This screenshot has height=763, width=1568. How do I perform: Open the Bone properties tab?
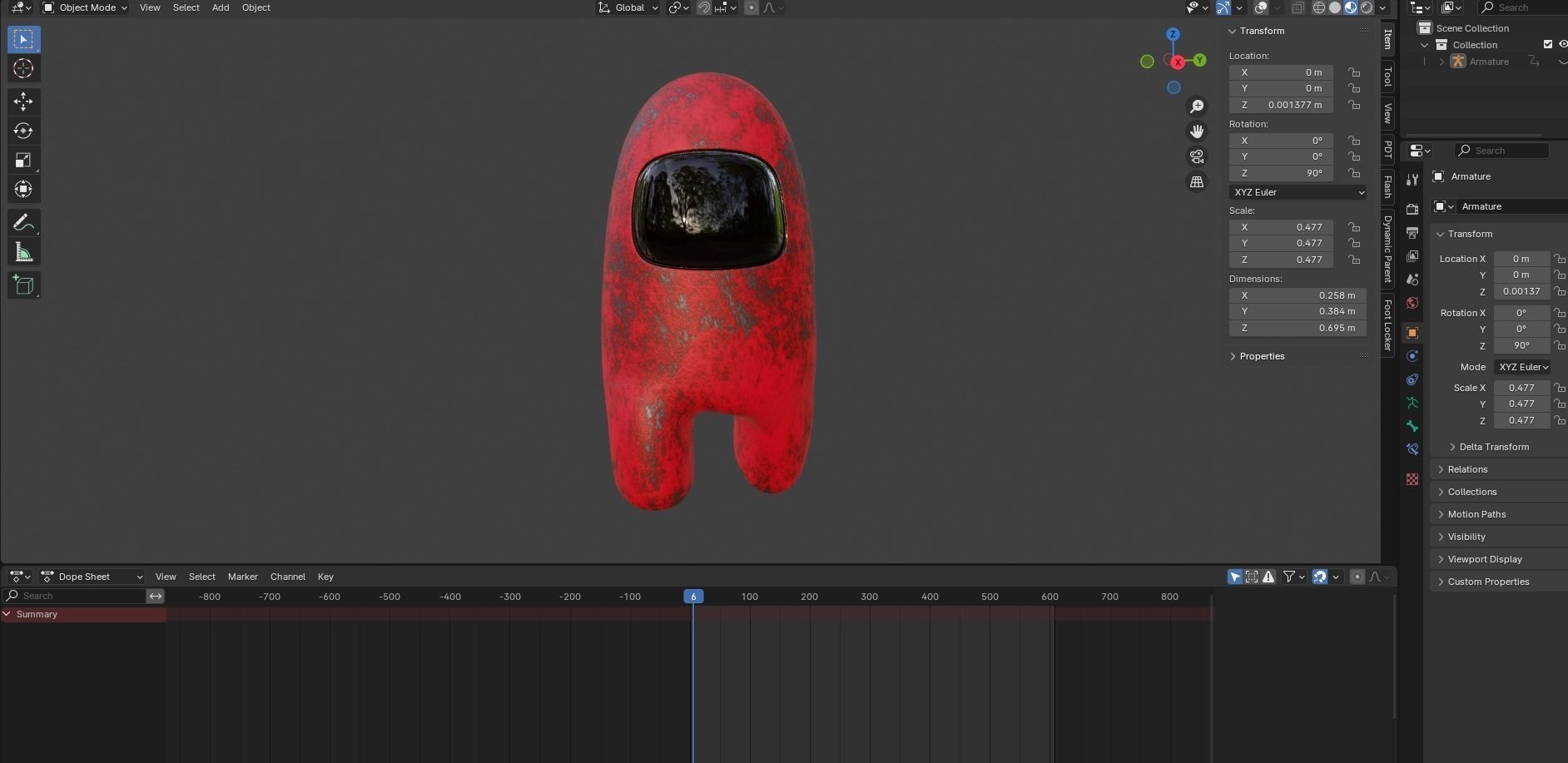click(x=1412, y=426)
